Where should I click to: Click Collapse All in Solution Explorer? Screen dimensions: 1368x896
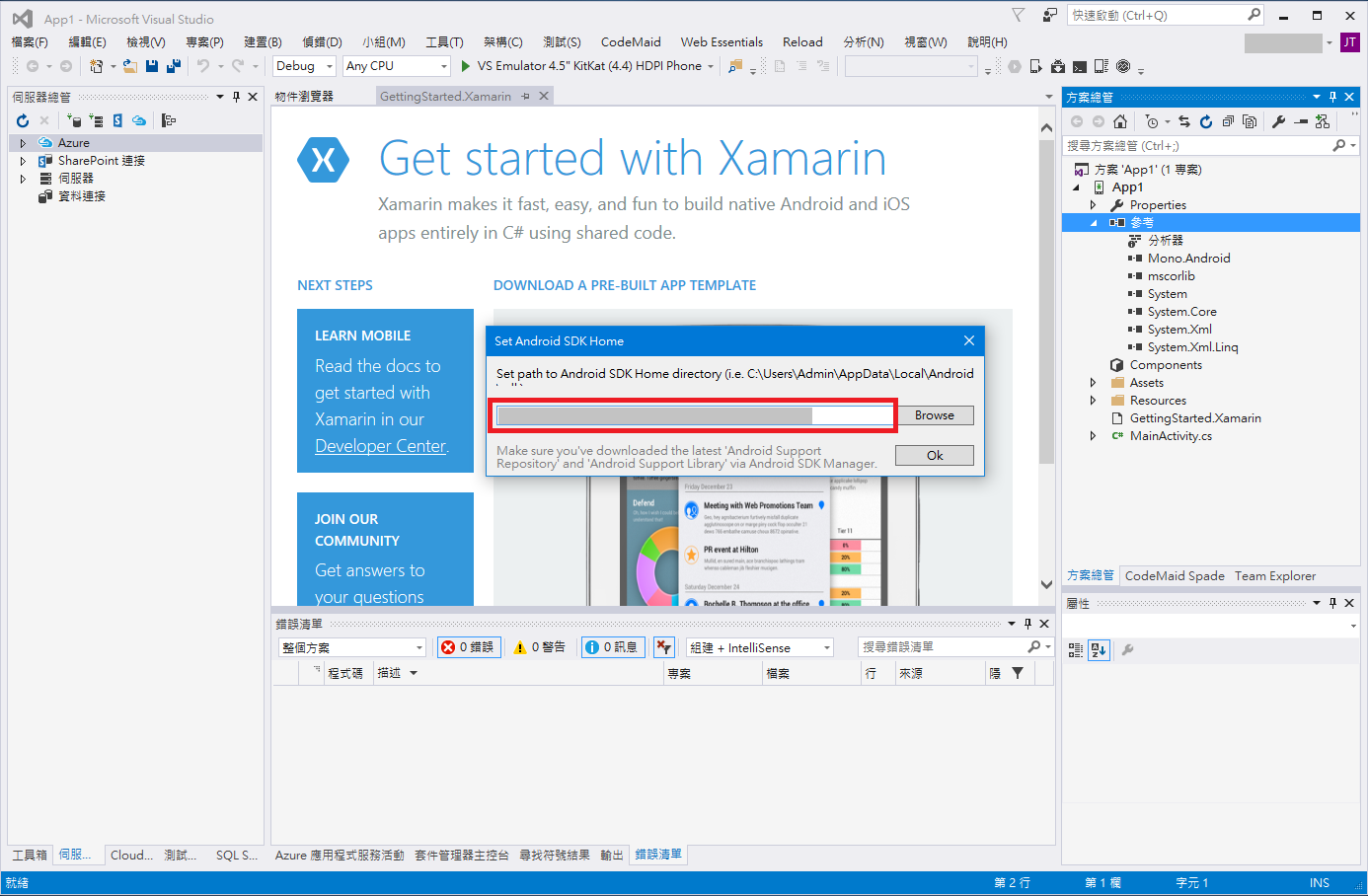click(1228, 121)
